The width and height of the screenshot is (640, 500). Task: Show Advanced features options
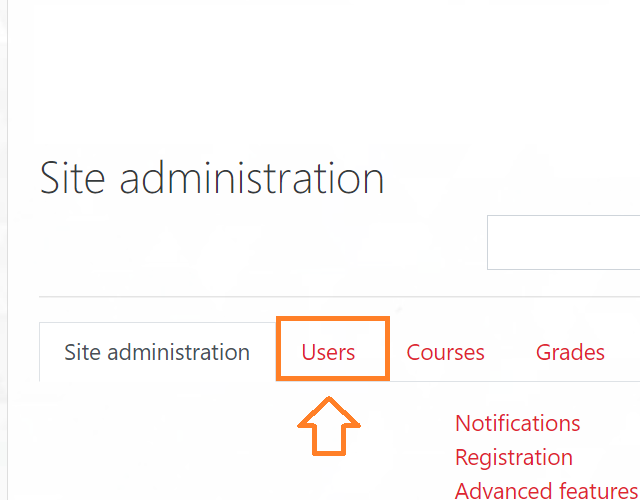coord(546,490)
